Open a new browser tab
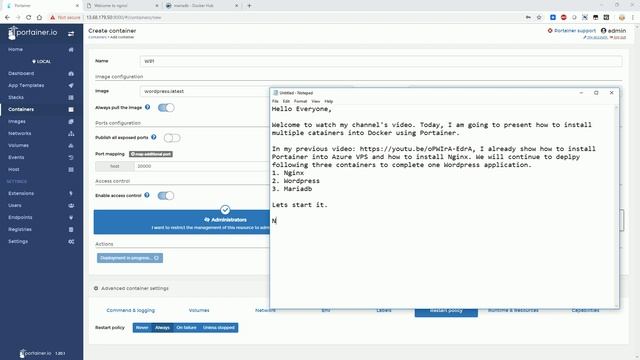 pos(249,6)
